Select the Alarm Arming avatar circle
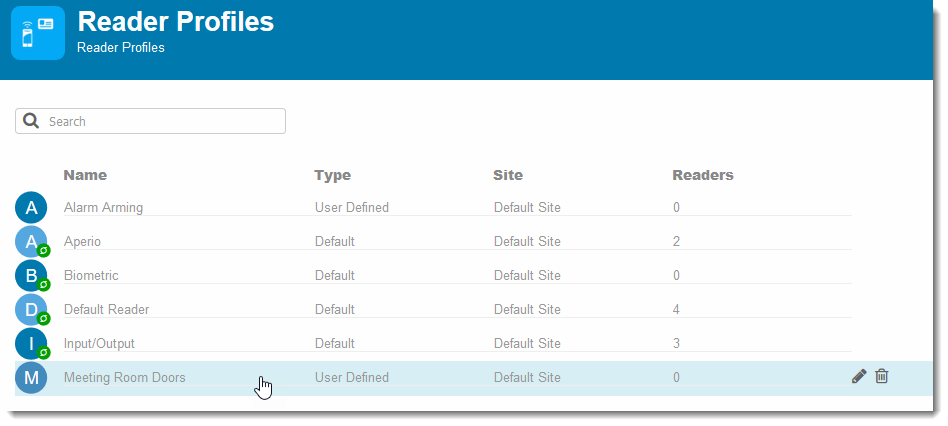The image size is (948, 426). [x=31, y=208]
